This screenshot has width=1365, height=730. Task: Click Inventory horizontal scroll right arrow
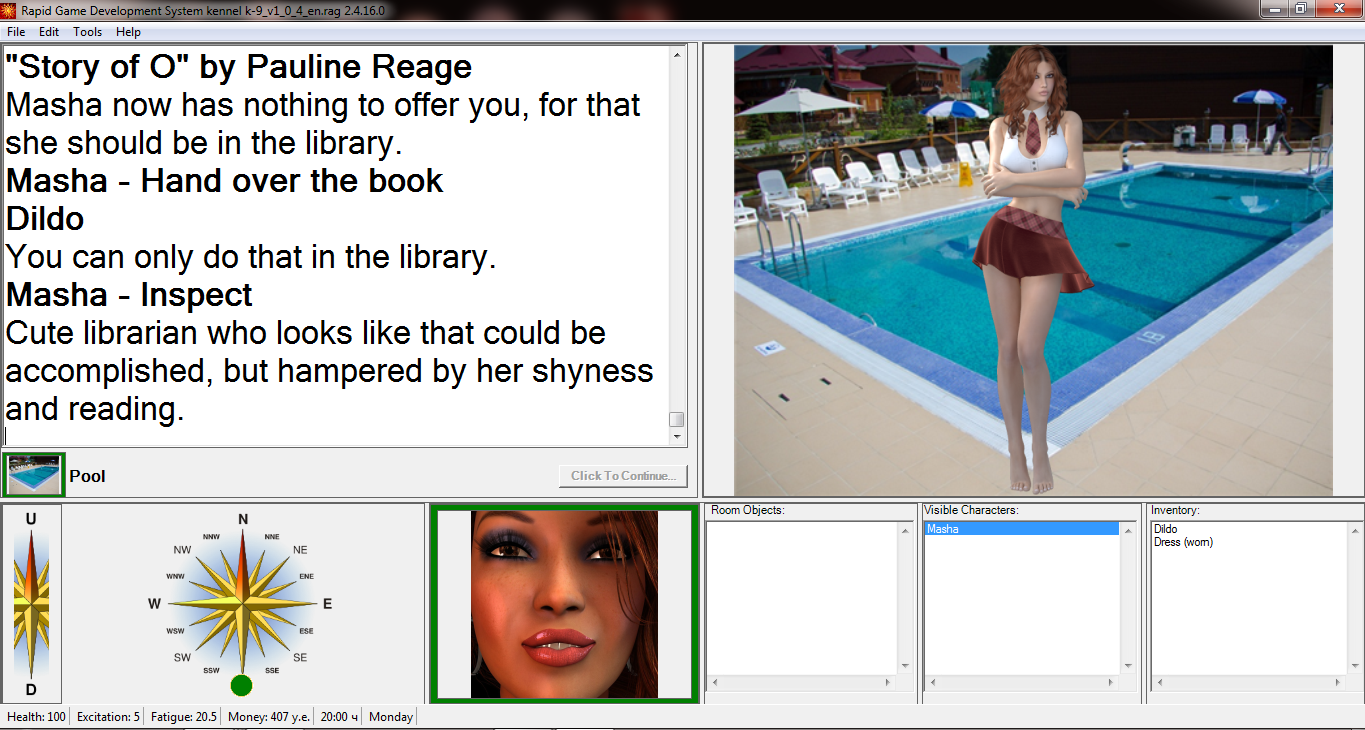click(x=1336, y=682)
